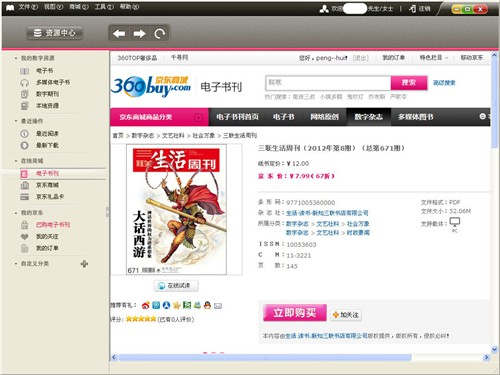Switch to the 网络原创 tab
500x375 pixels.
coord(324,117)
